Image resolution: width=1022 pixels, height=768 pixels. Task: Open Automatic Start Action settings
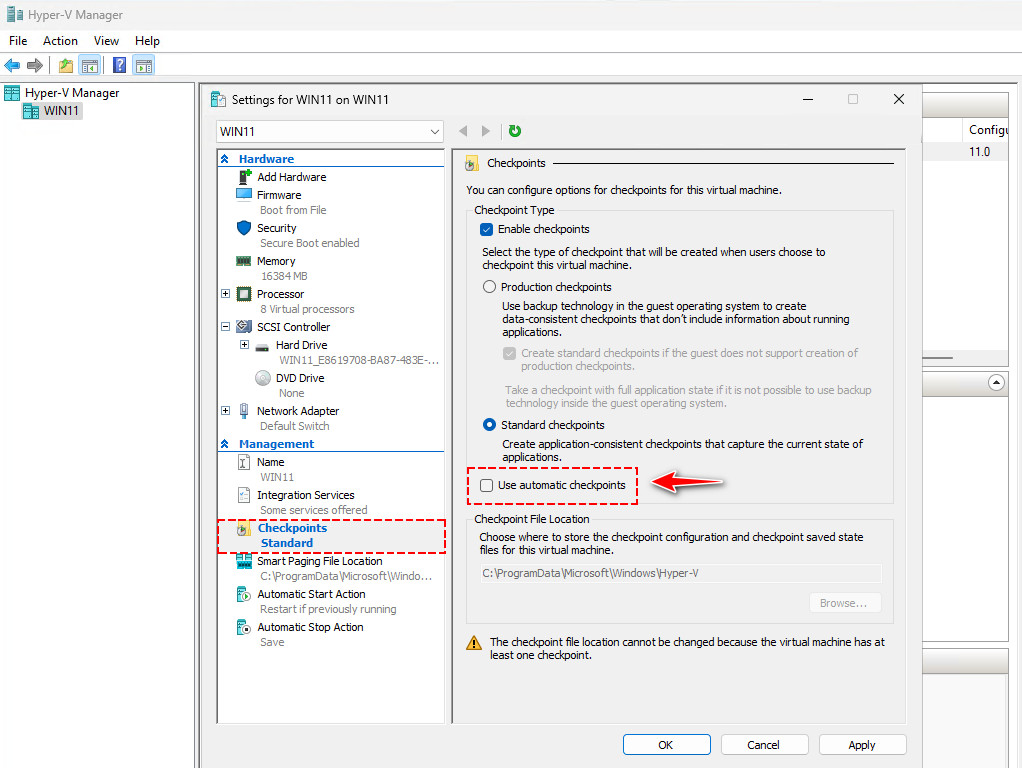point(311,594)
